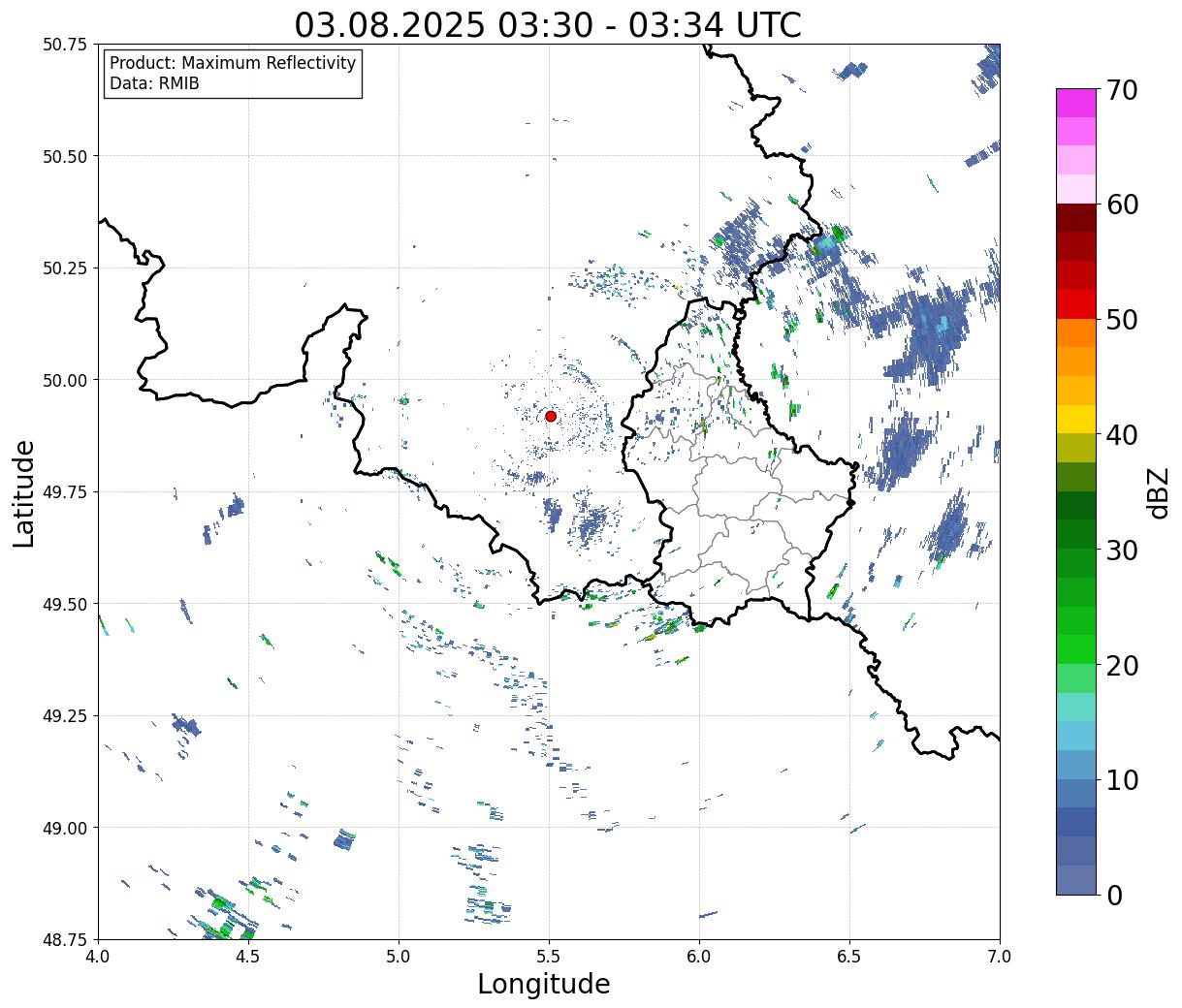Click the colorbar tick label '30'
The image size is (1182, 1008).
tap(1122, 551)
